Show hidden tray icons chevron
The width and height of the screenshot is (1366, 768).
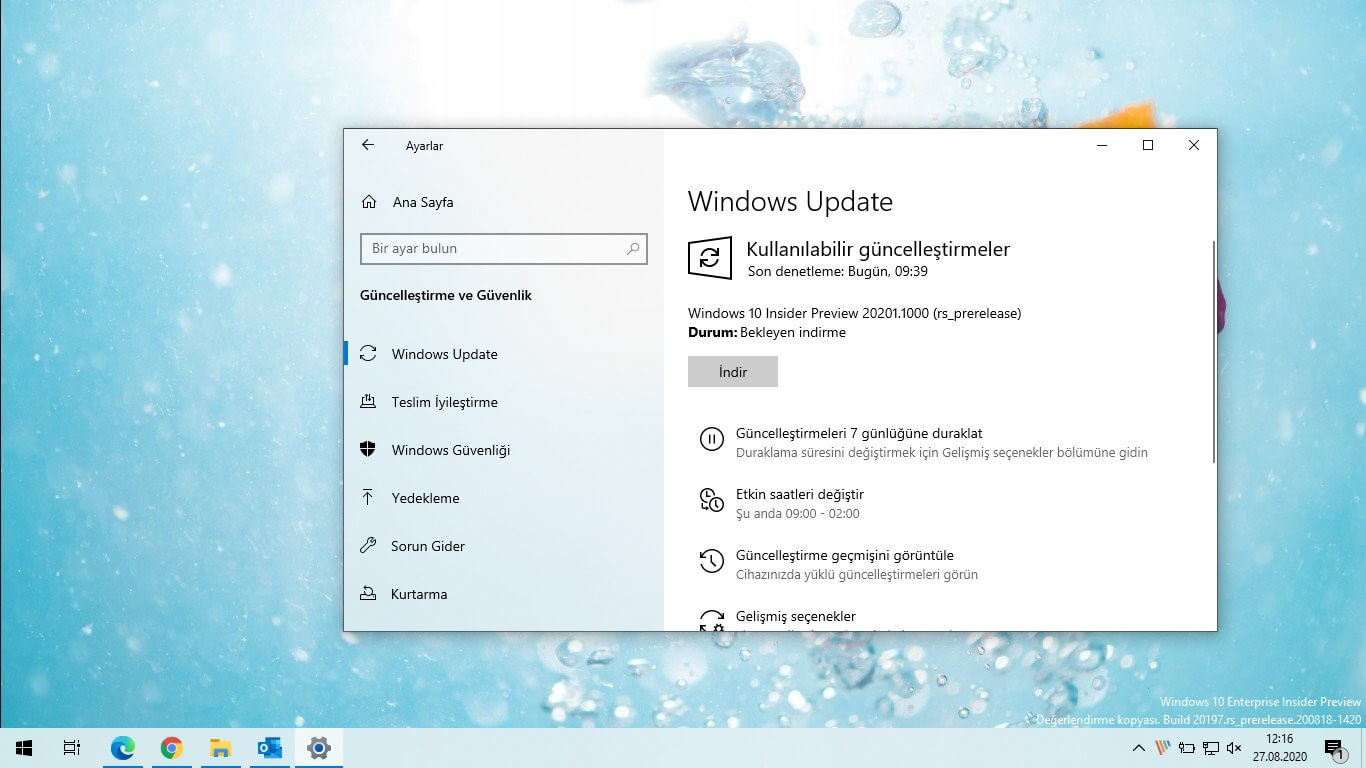tap(1139, 748)
